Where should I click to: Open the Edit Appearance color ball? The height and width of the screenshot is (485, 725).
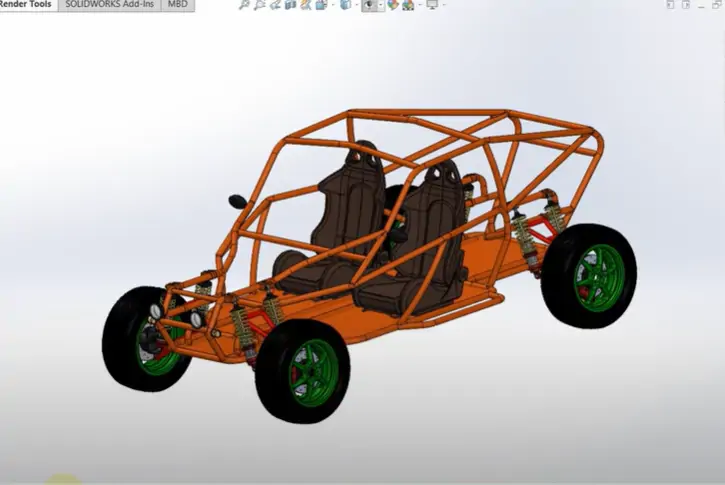click(x=393, y=5)
